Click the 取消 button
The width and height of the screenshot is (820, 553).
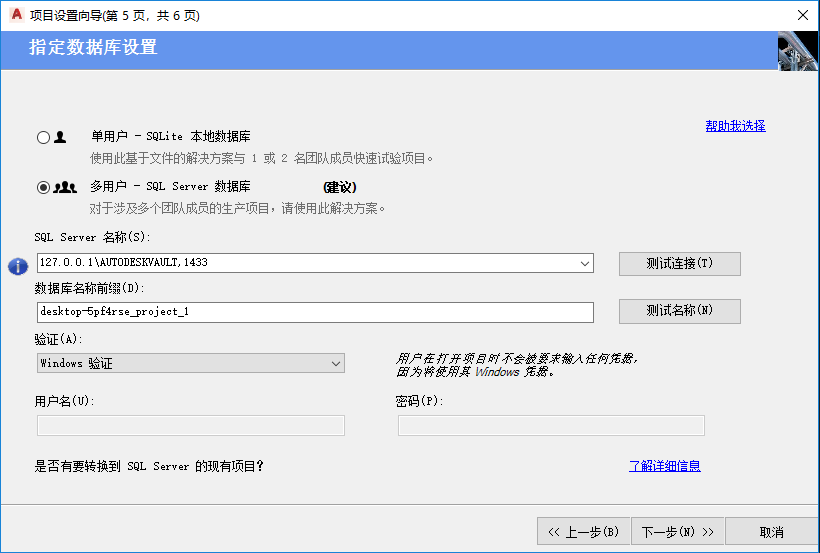[771, 532]
